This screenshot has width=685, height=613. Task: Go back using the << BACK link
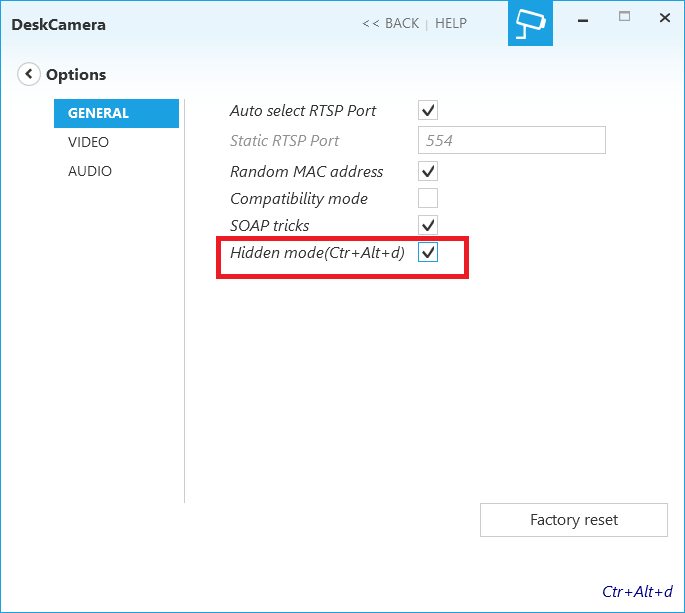tap(390, 23)
